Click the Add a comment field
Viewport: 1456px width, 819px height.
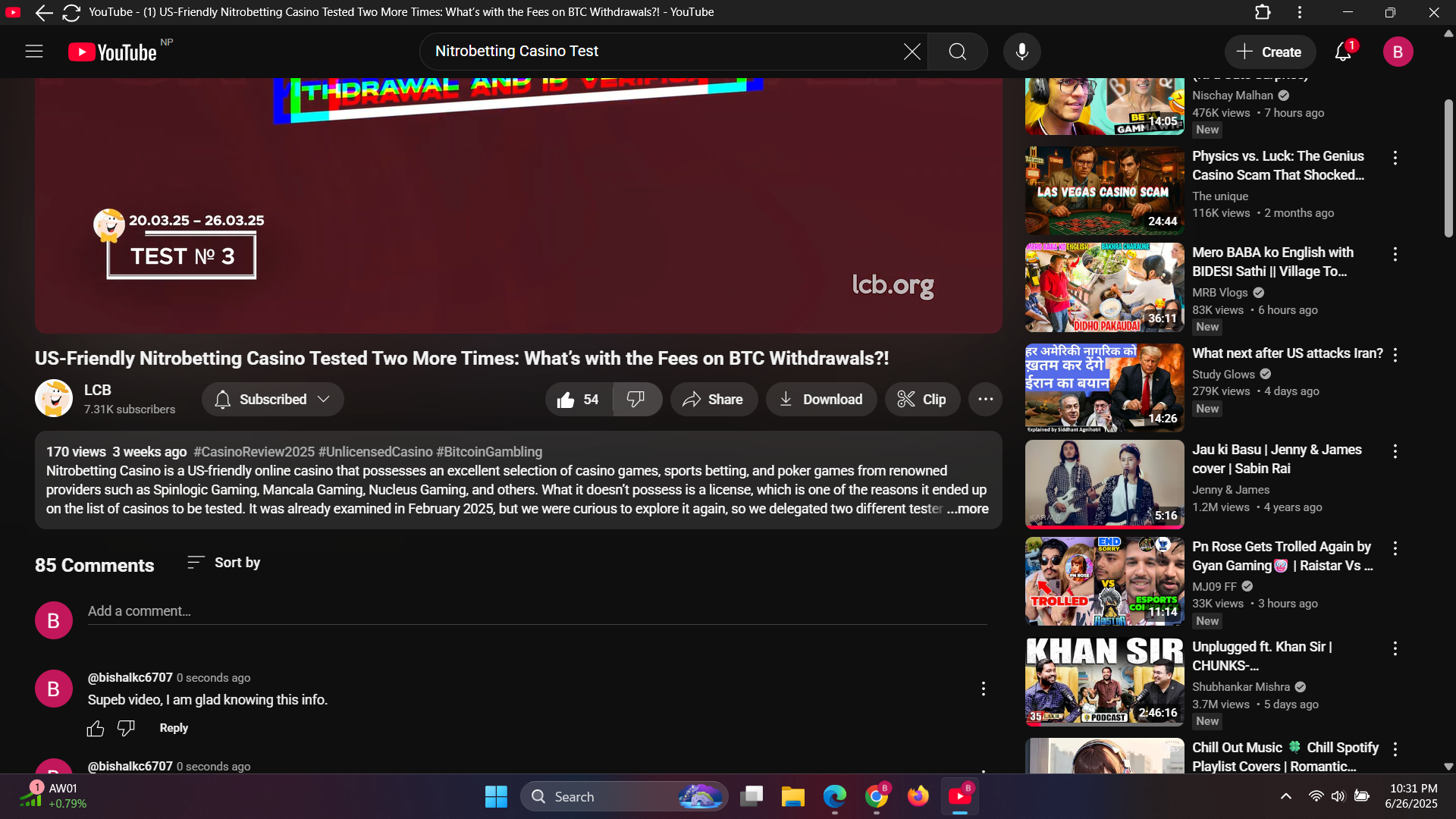[537, 611]
